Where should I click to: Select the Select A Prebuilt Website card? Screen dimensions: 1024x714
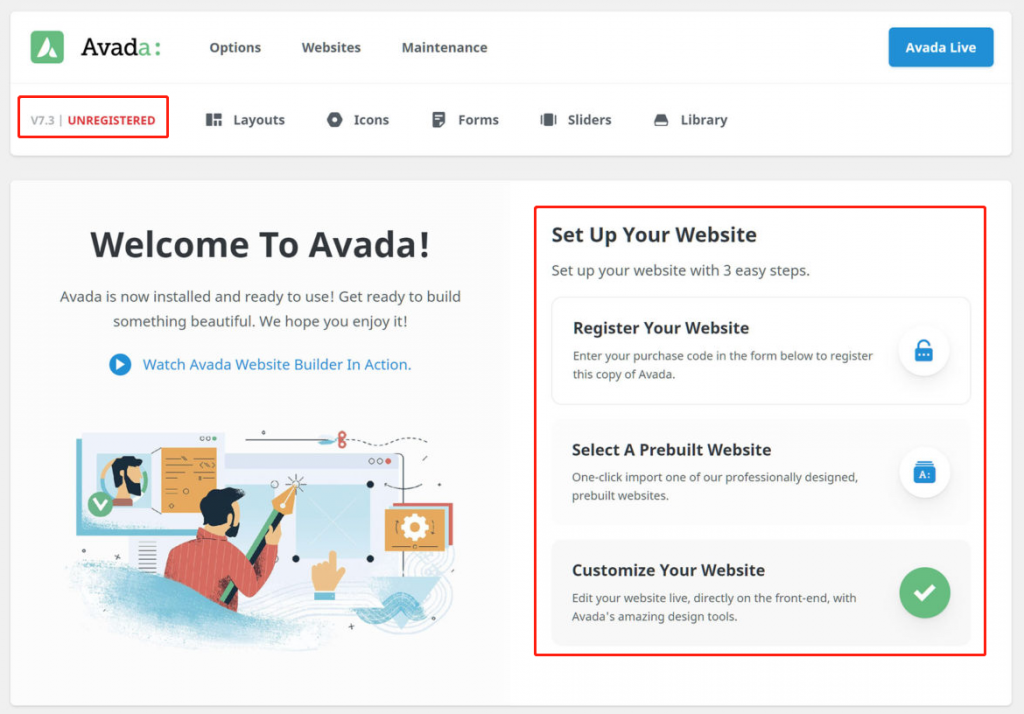pyautogui.click(x=761, y=472)
